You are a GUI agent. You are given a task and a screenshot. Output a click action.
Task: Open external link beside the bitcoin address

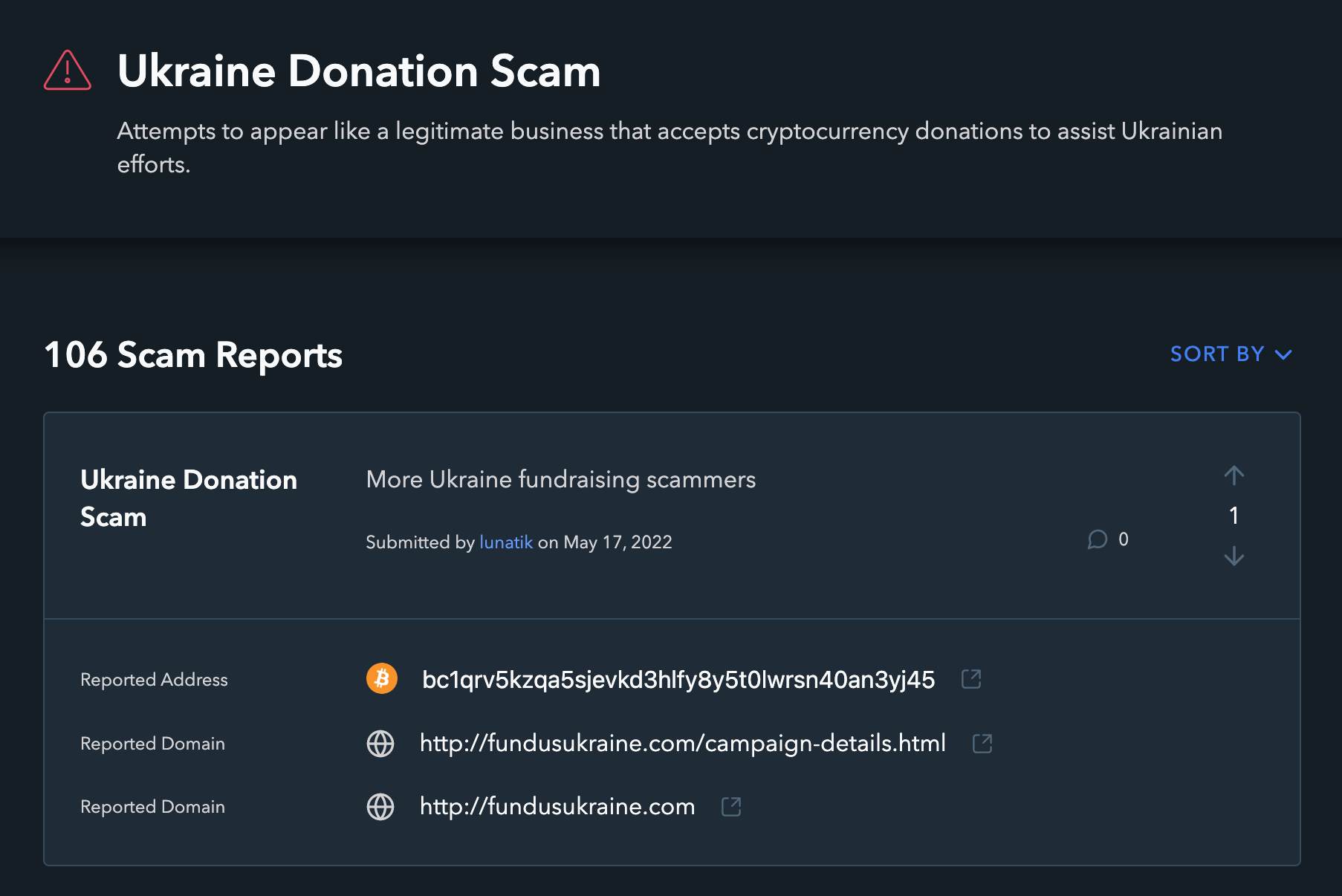[x=971, y=679]
